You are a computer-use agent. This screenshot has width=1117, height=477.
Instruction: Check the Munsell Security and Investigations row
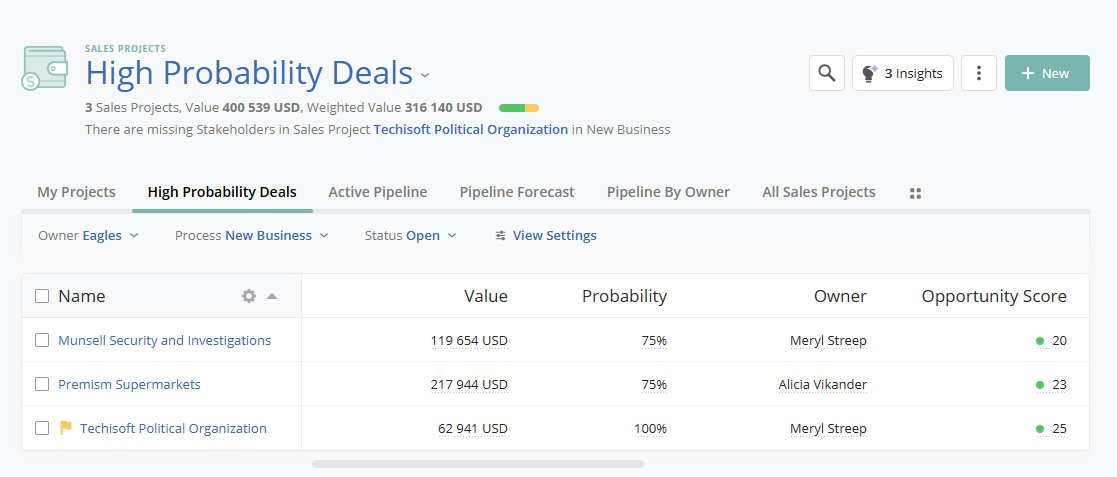point(42,340)
